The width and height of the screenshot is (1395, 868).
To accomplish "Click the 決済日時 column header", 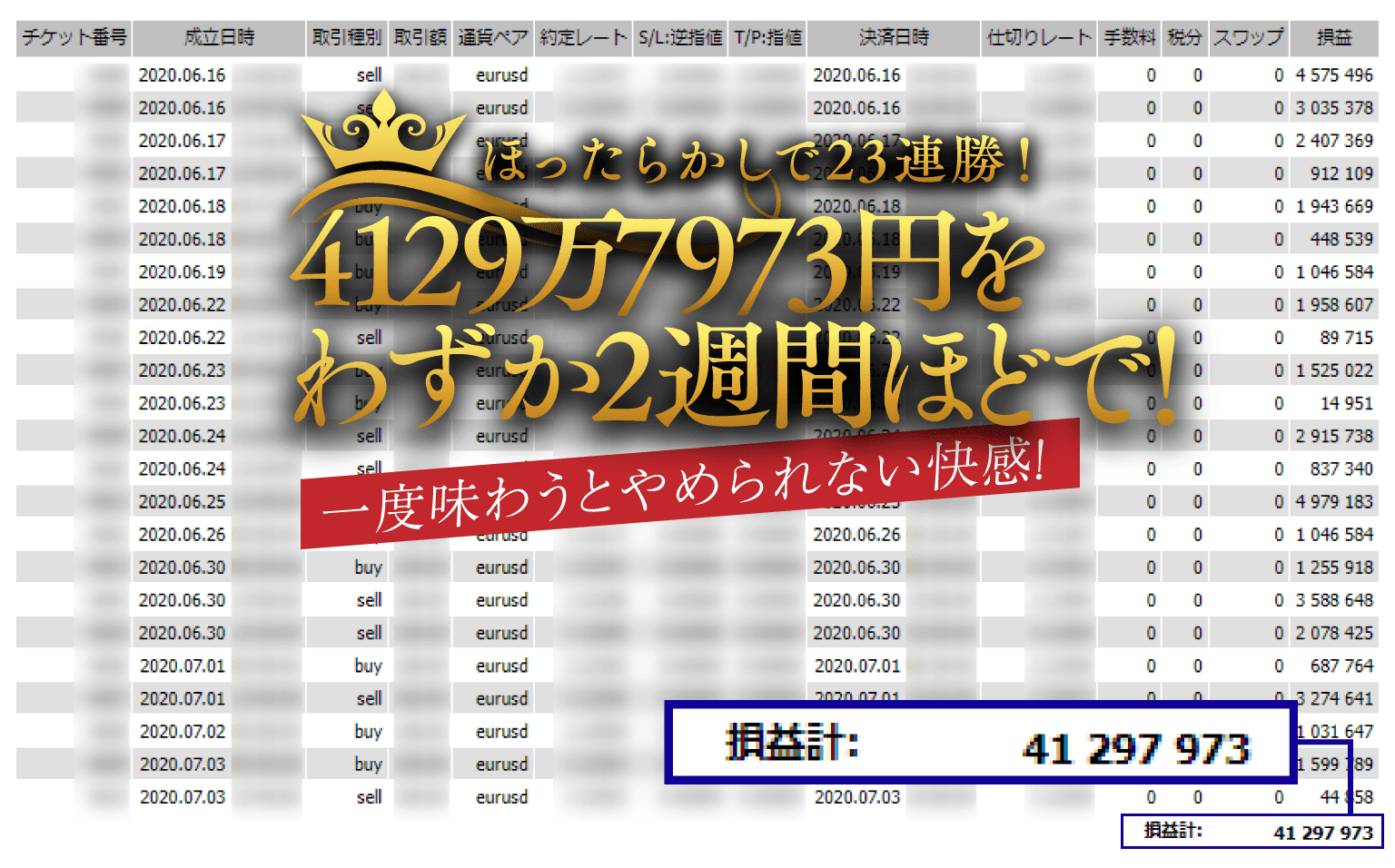I will click(894, 37).
